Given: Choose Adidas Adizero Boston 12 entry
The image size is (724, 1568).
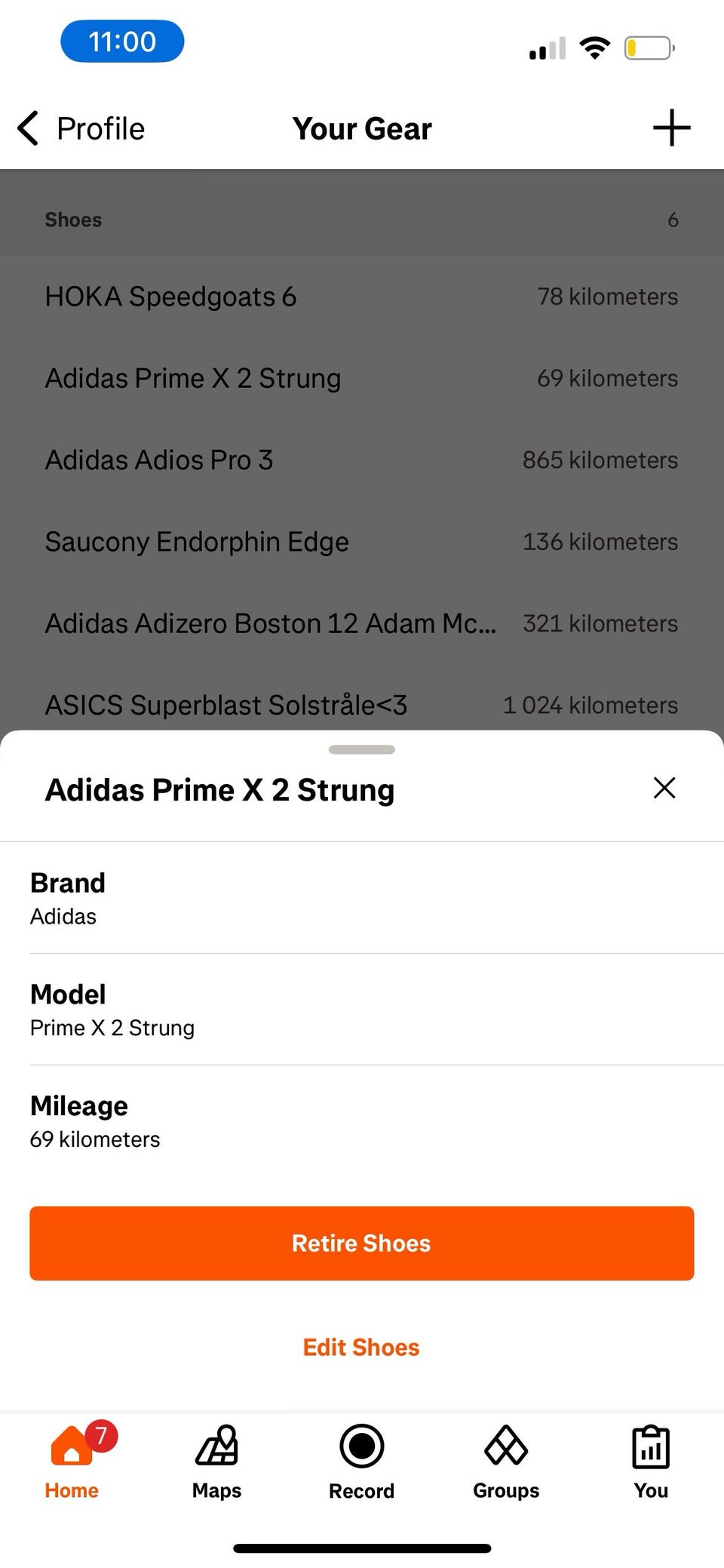Looking at the screenshot, I should point(360,623).
